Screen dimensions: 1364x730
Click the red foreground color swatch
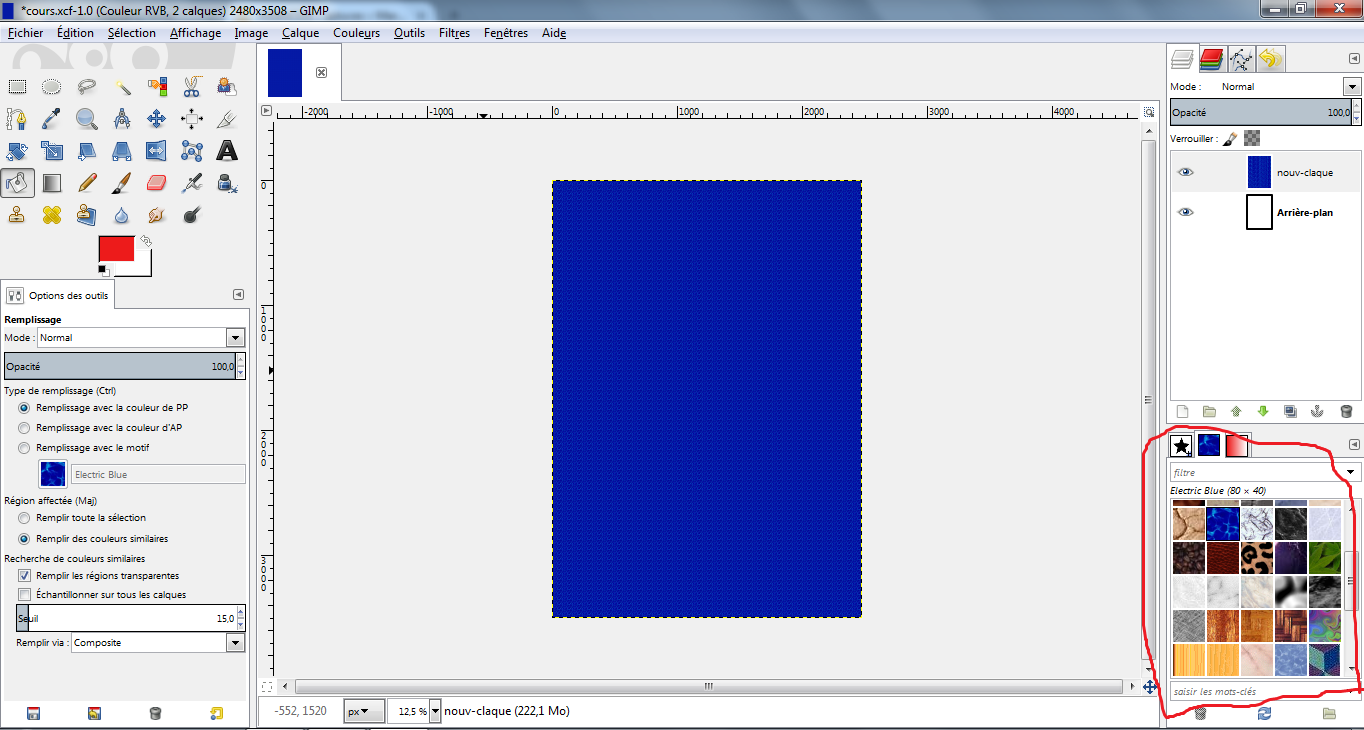pos(116,249)
